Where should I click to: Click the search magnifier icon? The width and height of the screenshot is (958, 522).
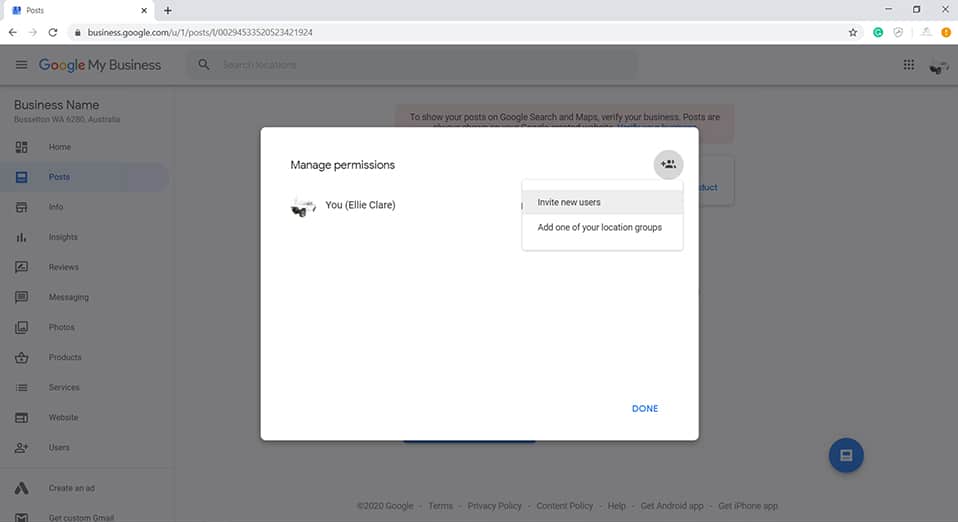tap(203, 64)
